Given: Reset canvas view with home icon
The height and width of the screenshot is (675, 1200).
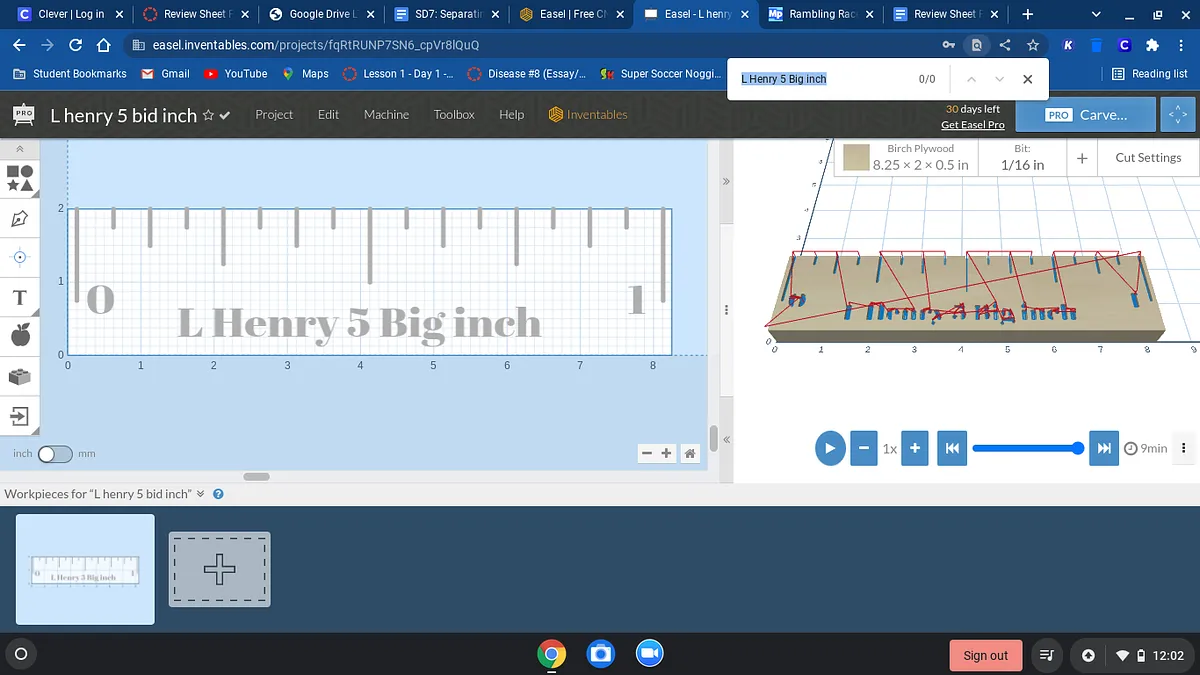Looking at the screenshot, I should pos(689,454).
